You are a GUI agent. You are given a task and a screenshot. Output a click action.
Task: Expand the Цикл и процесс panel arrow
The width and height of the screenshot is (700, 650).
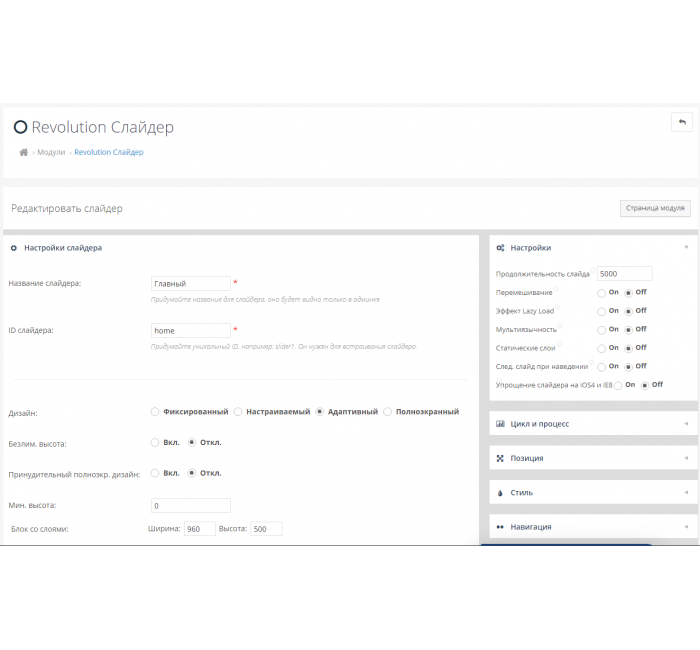tap(686, 424)
